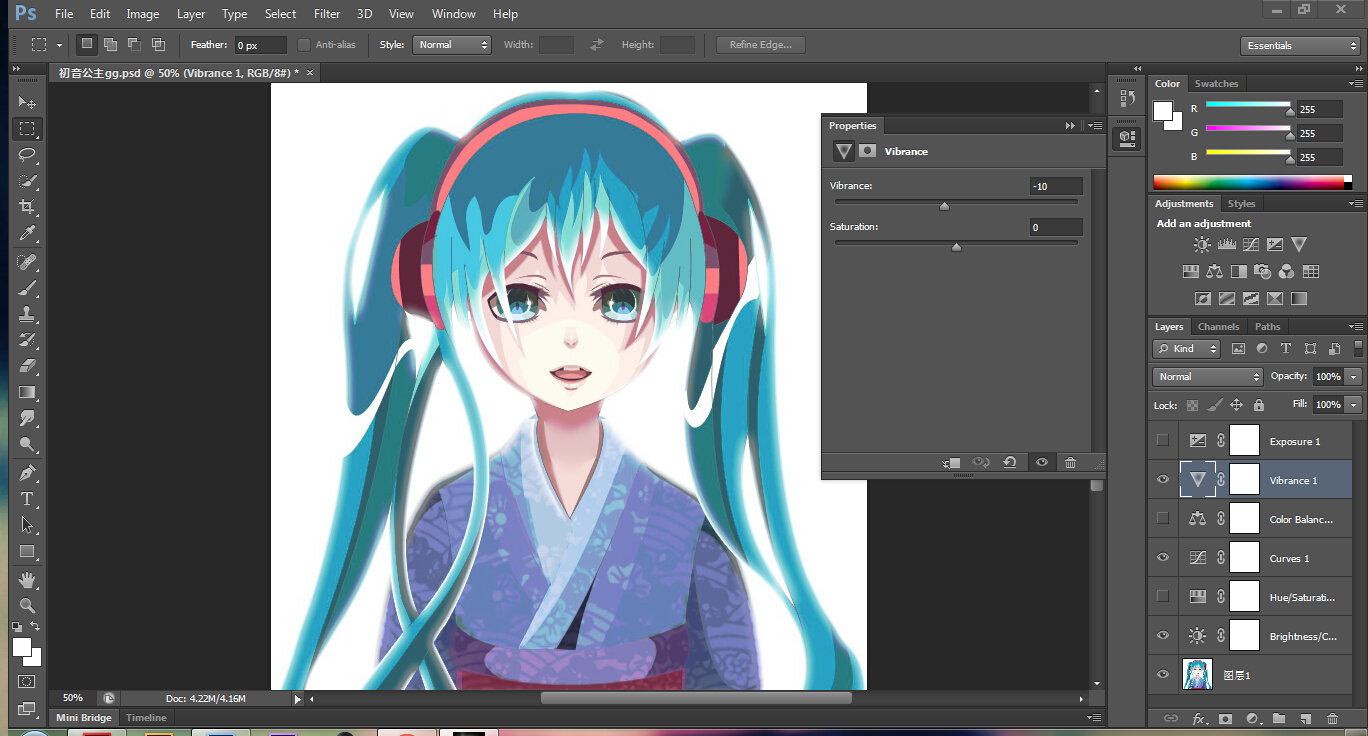Viewport: 1368px width, 736px height.
Task: Select the Hand tool
Action: click(x=27, y=579)
